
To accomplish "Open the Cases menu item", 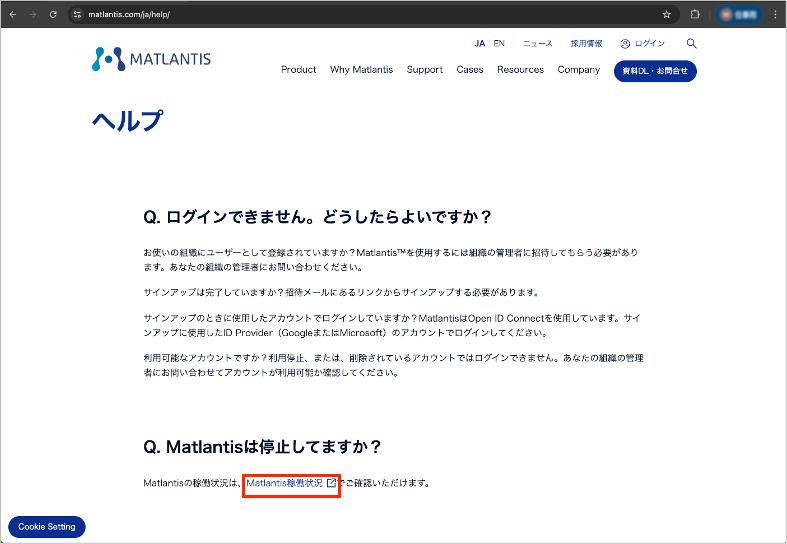I will pos(470,70).
